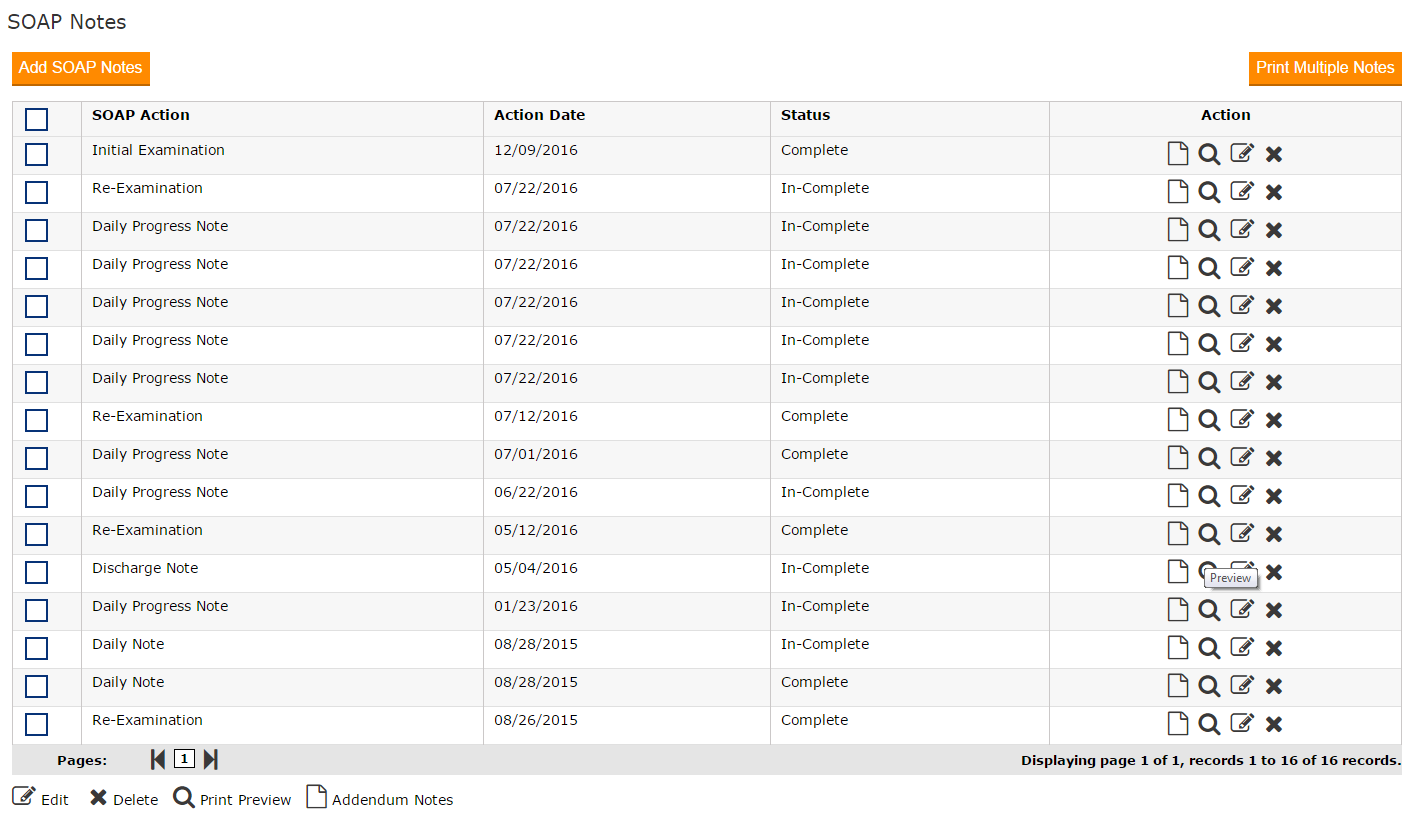Go to the last page arrow
The width and height of the screenshot is (1417, 827).
tap(210, 760)
